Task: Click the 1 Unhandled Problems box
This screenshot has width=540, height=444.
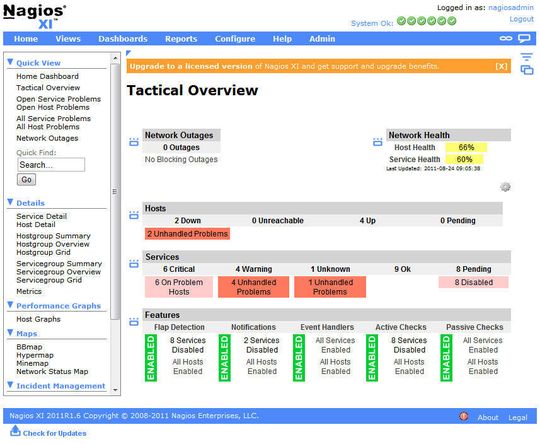Action: pyautogui.click(x=330, y=287)
